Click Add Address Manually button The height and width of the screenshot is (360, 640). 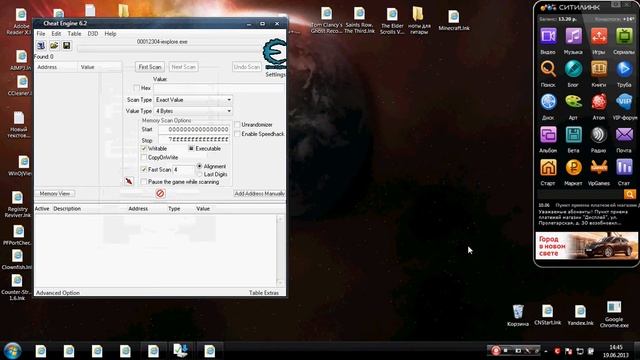260,193
